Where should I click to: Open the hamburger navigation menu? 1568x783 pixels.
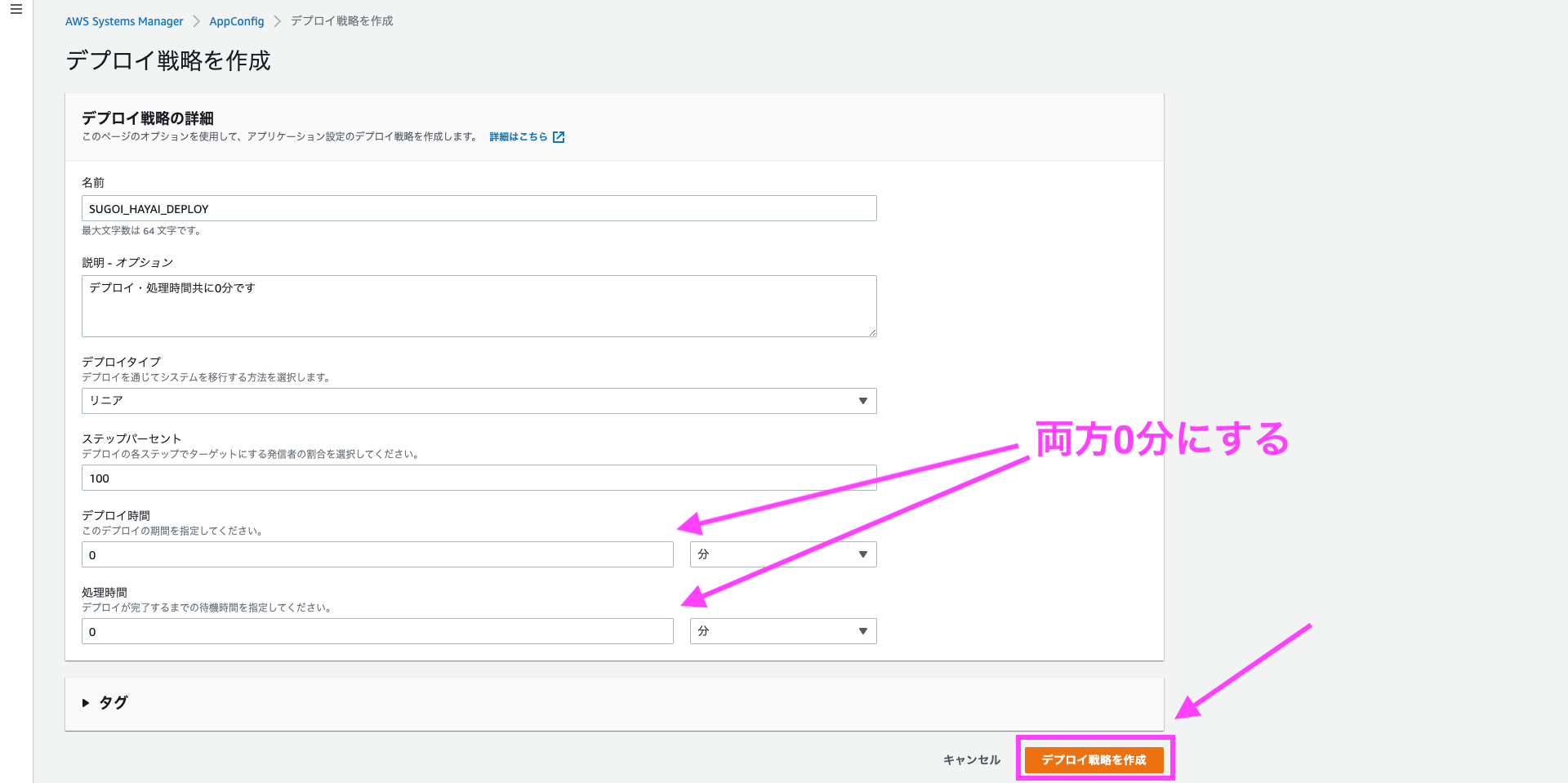tap(16, 10)
